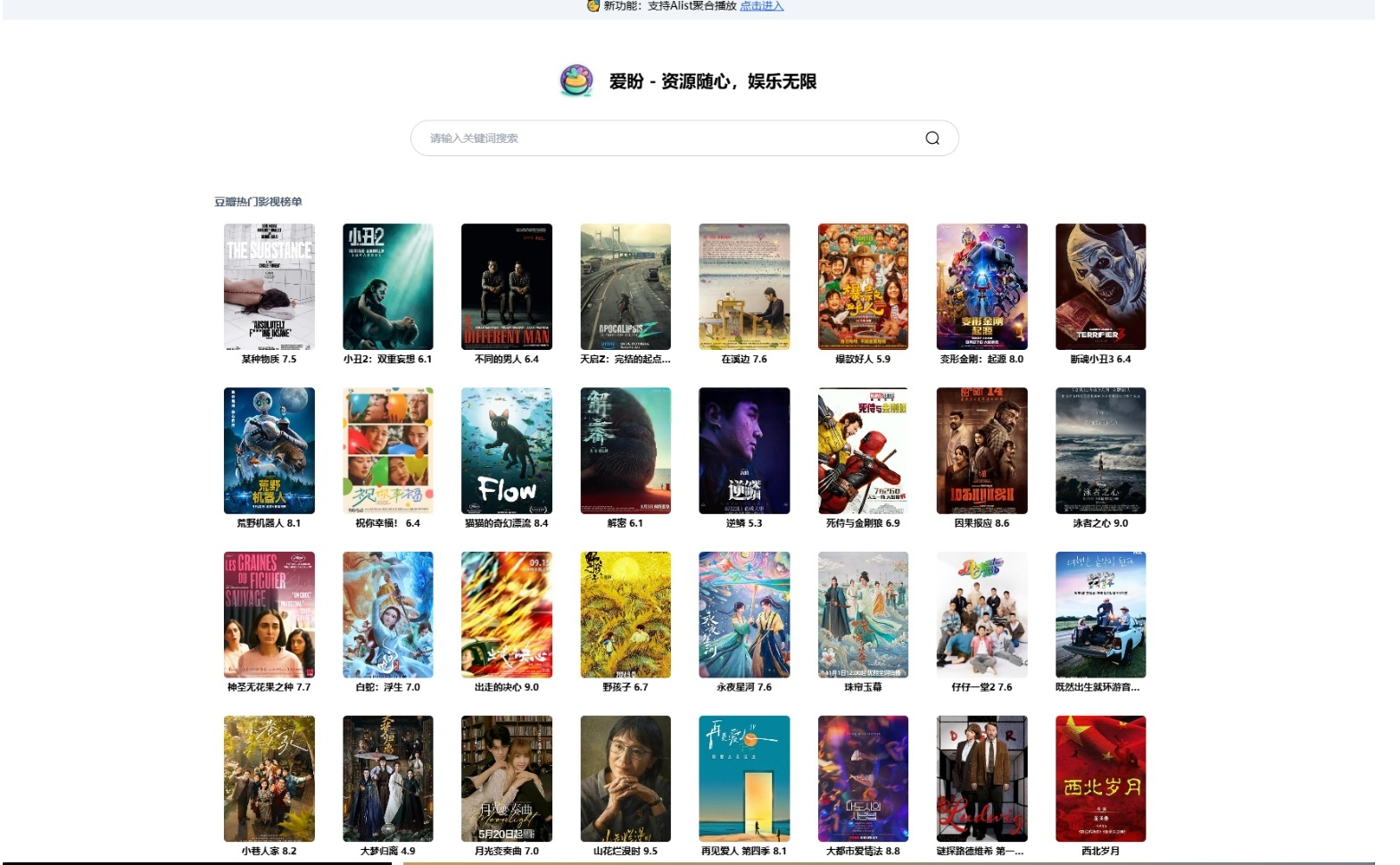
Task: Click the title text 变形金刚：起源 8.0
Action: pos(982,359)
